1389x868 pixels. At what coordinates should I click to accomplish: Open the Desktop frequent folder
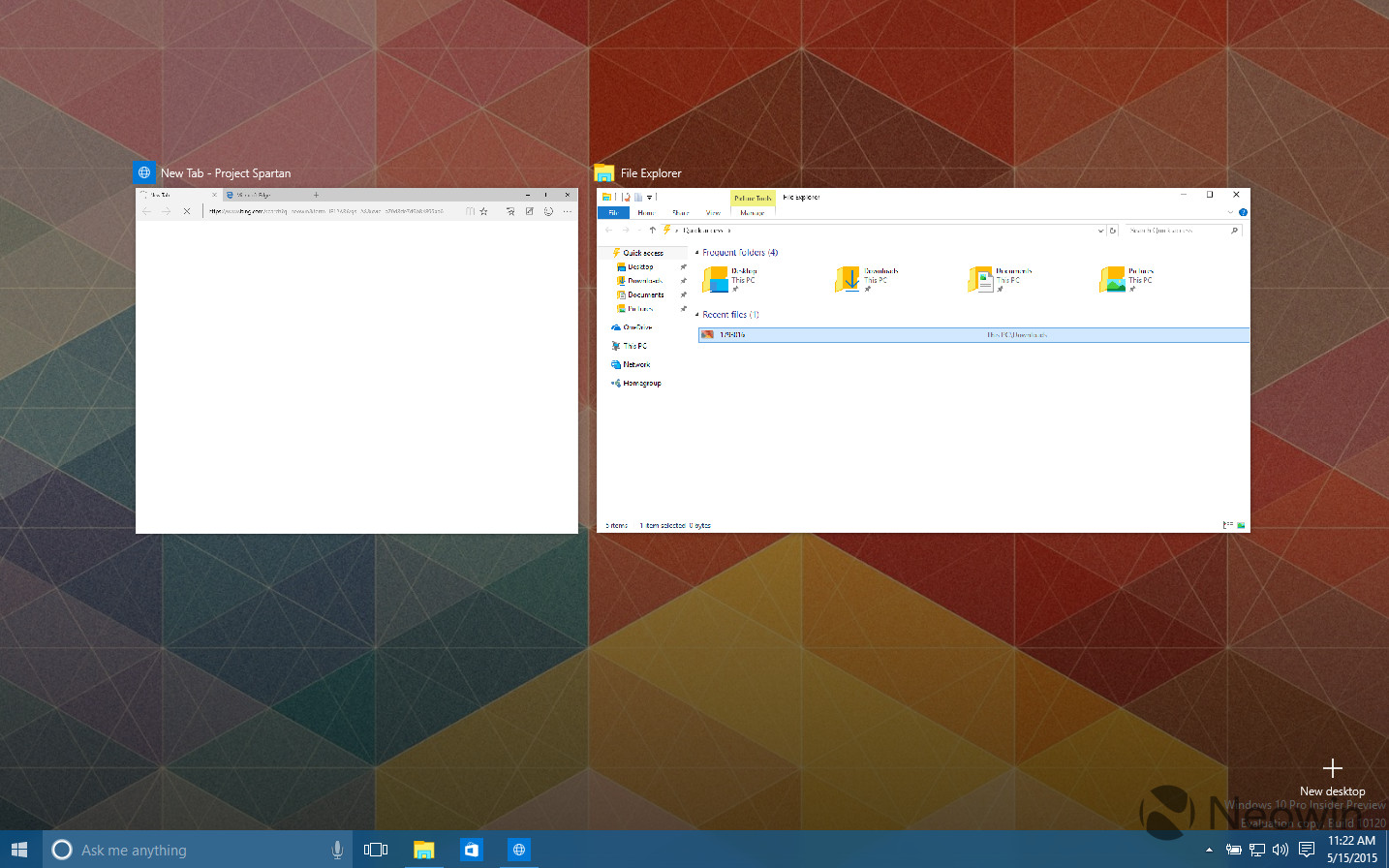pos(730,279)
